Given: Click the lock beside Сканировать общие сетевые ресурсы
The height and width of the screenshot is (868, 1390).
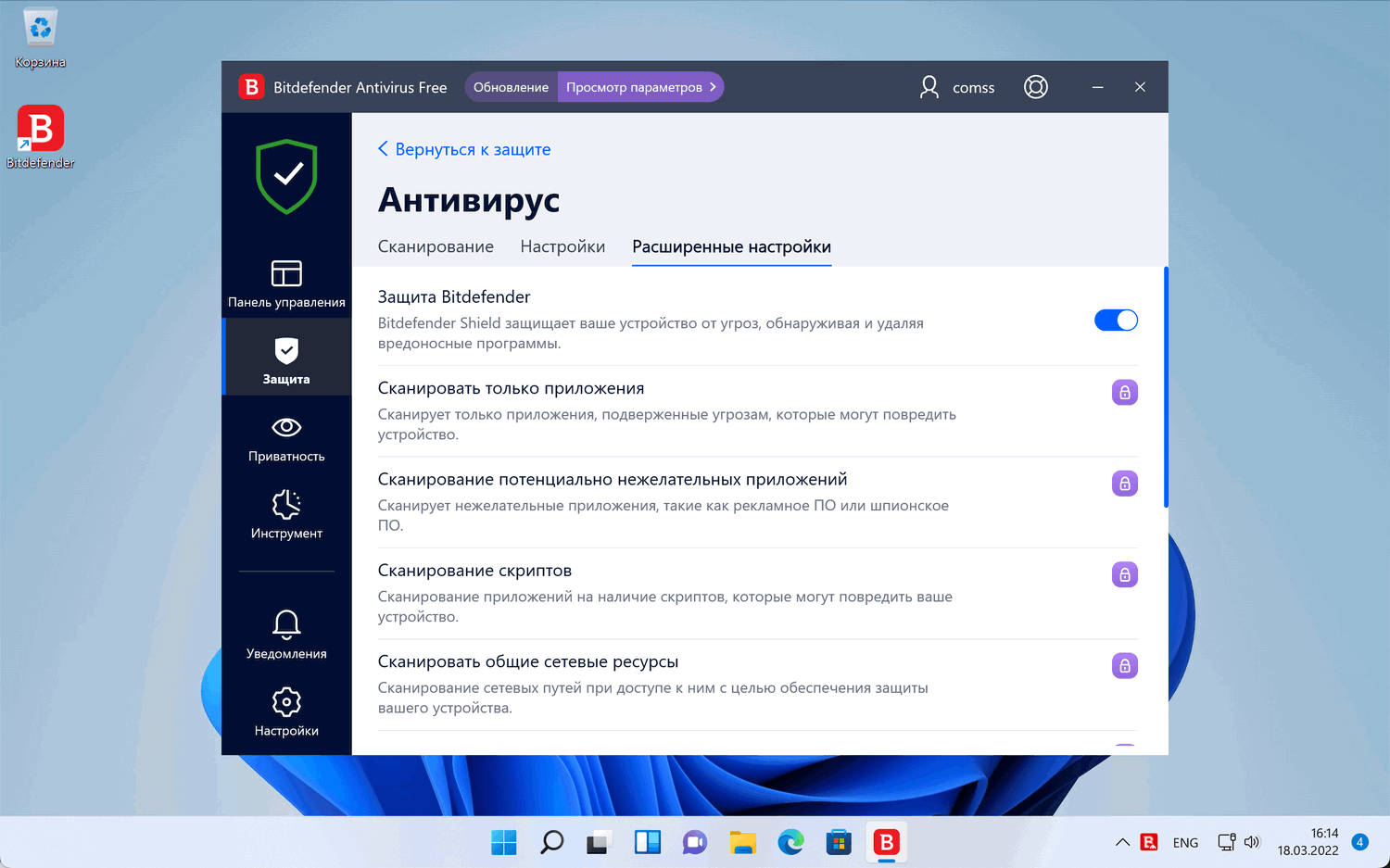Looking at the screenshot, I should (1125, 666).
